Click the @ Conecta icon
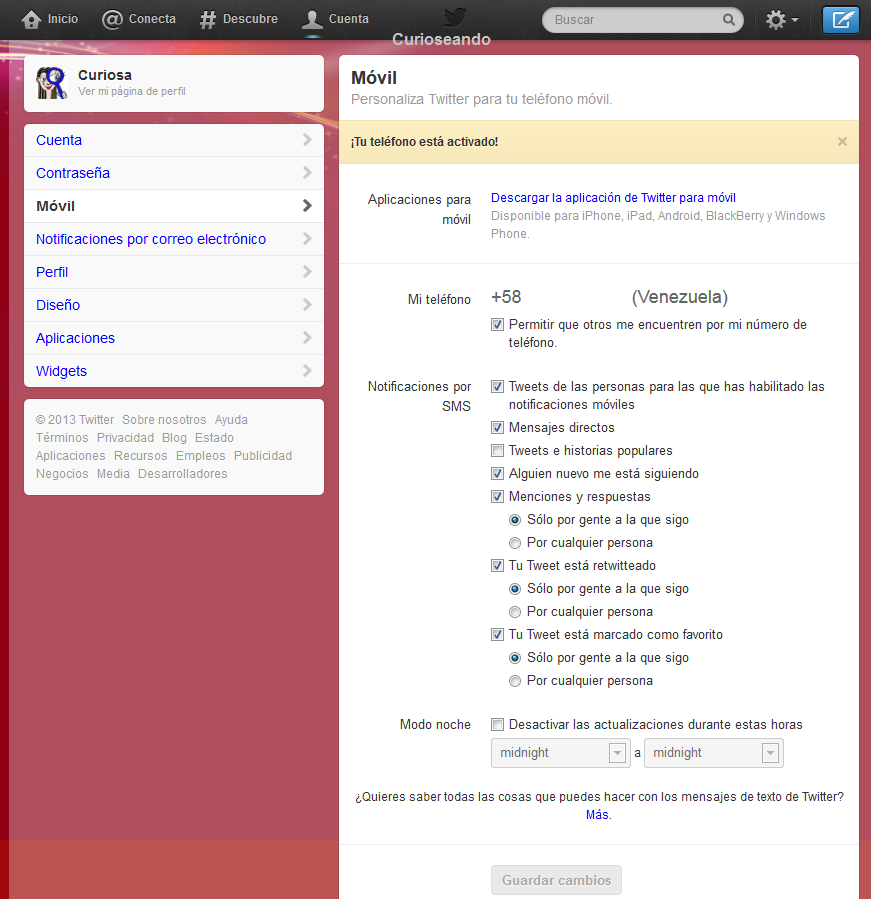This screenshot has height=899, width=871. pyautogui.click(x=112, y=19)
